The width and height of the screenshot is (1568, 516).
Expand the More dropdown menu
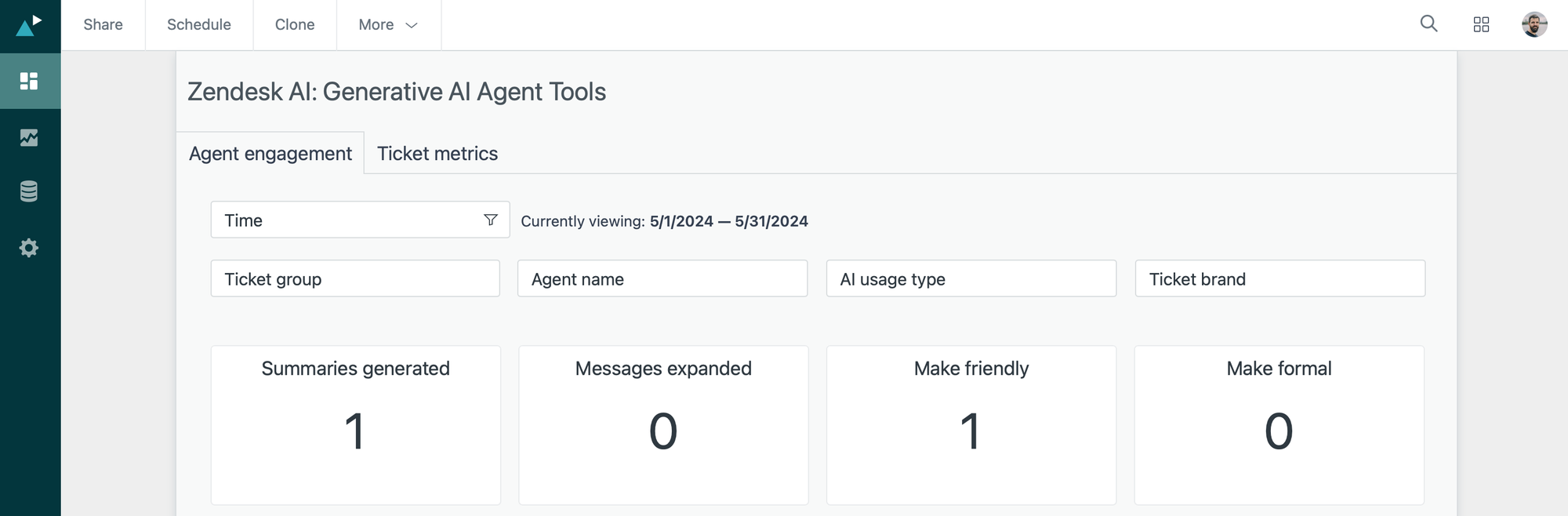click(388, 25)
